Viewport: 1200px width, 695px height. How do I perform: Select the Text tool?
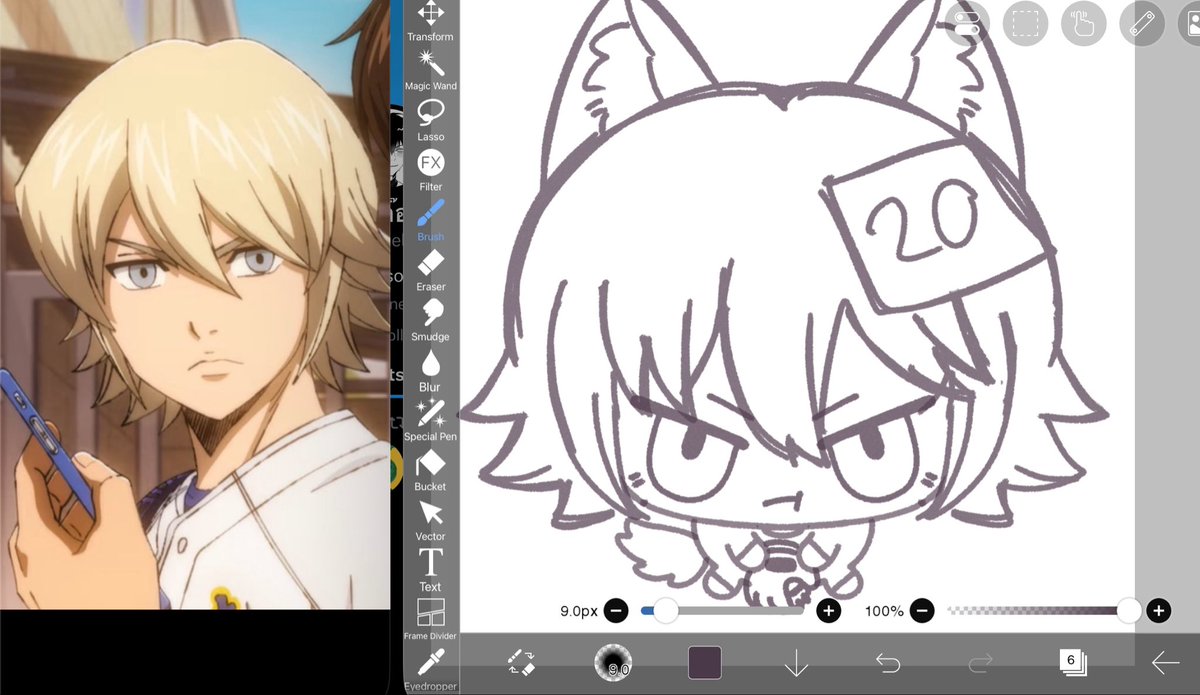pyautogui.click(x=430, y=570)
